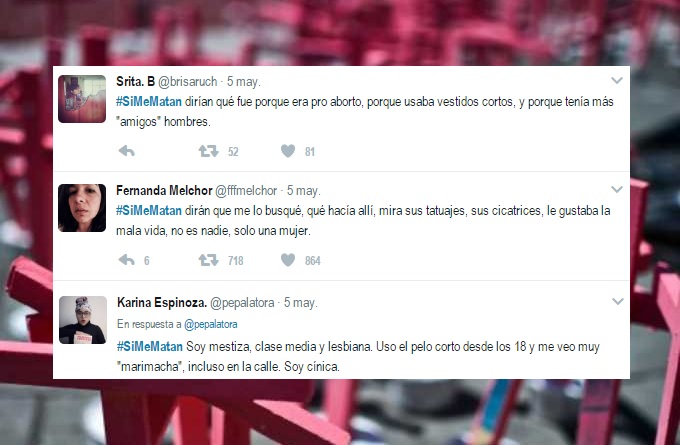Retweet Fernanda Melchor's tweet with 718 retweets

coord(209,260)
